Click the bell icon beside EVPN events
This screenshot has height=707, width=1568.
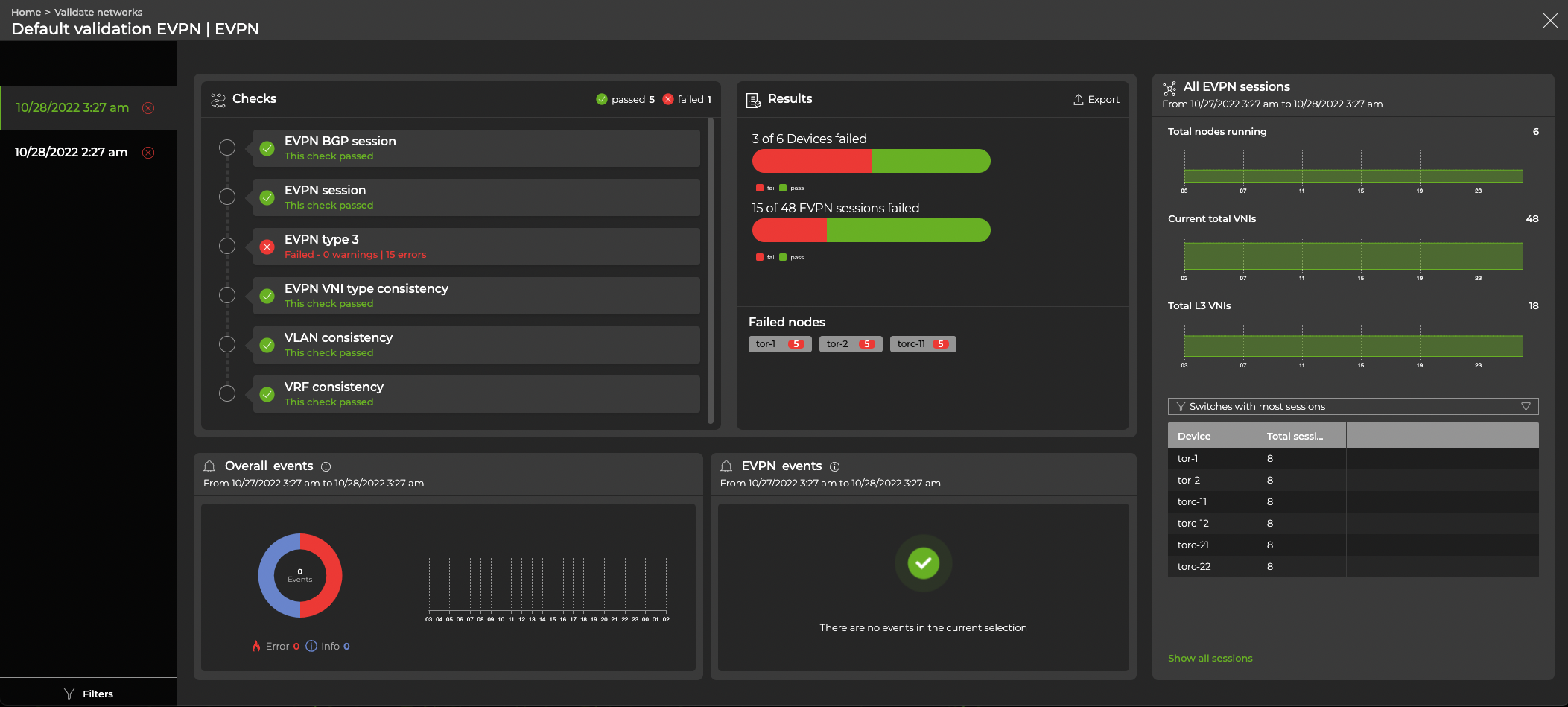click(726, 466)
